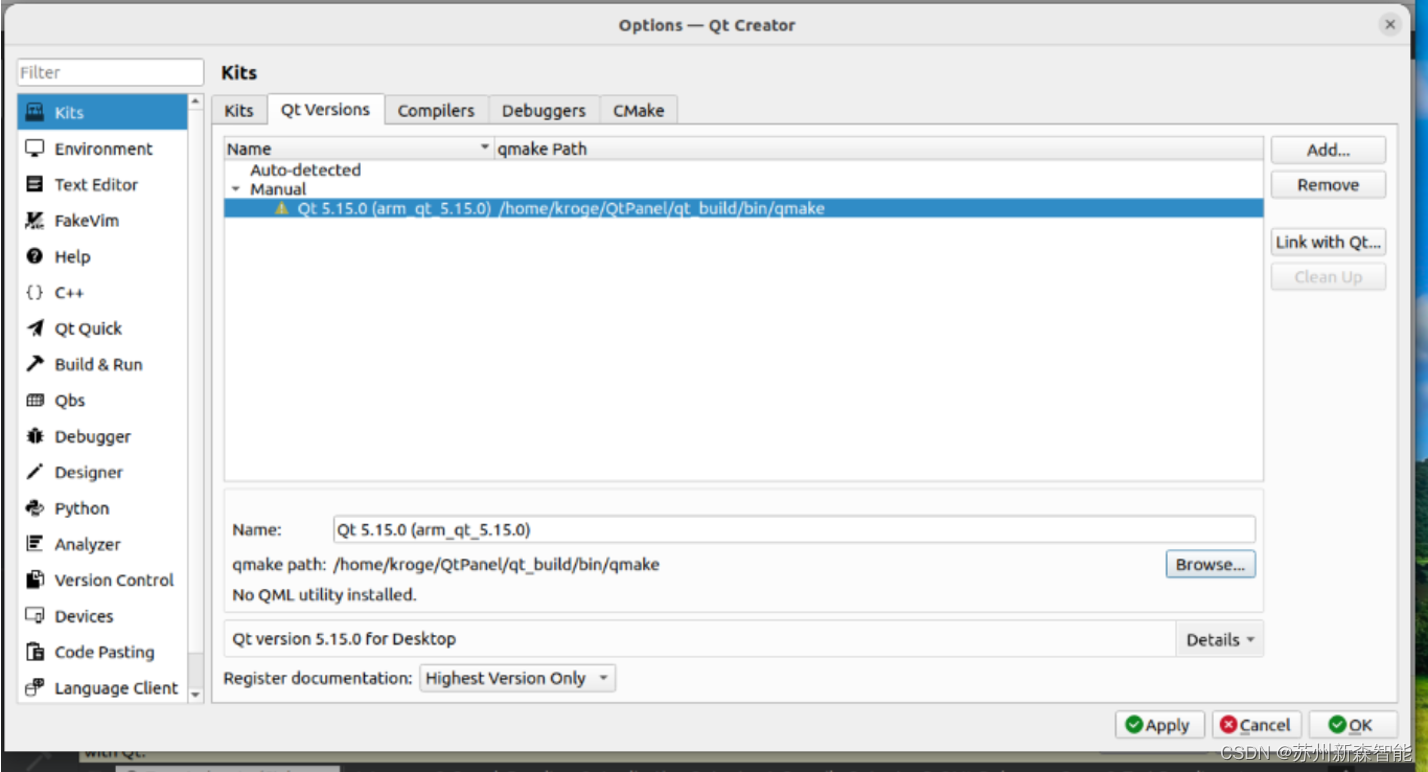The image size is (1428, 772).
Task: Open the Analyzer settings section
Action: click(x=85, y=544)
